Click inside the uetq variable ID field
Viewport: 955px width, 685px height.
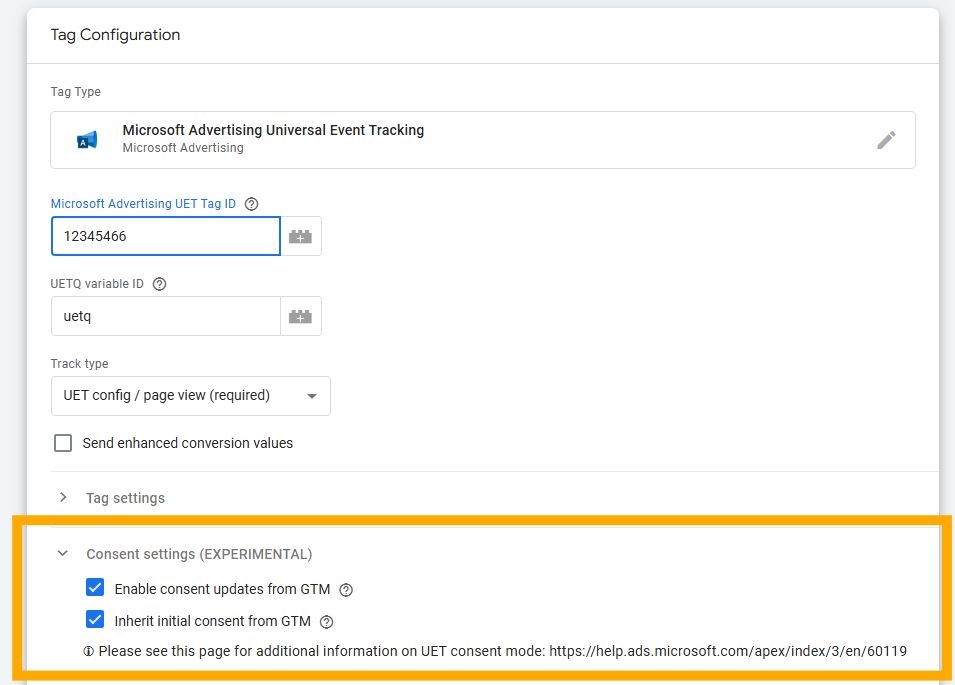coord(165,316)
